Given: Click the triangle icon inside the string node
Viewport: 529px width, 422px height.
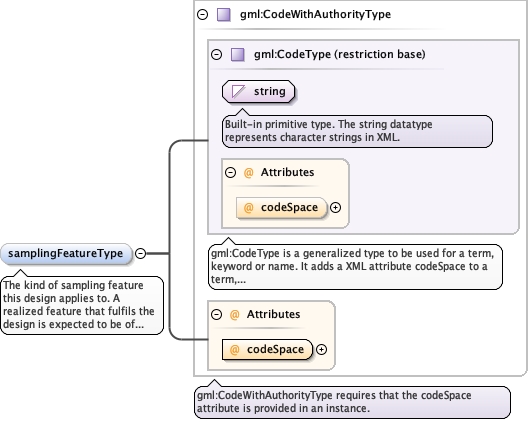Looking at the screenshot, I should point(238,91).
